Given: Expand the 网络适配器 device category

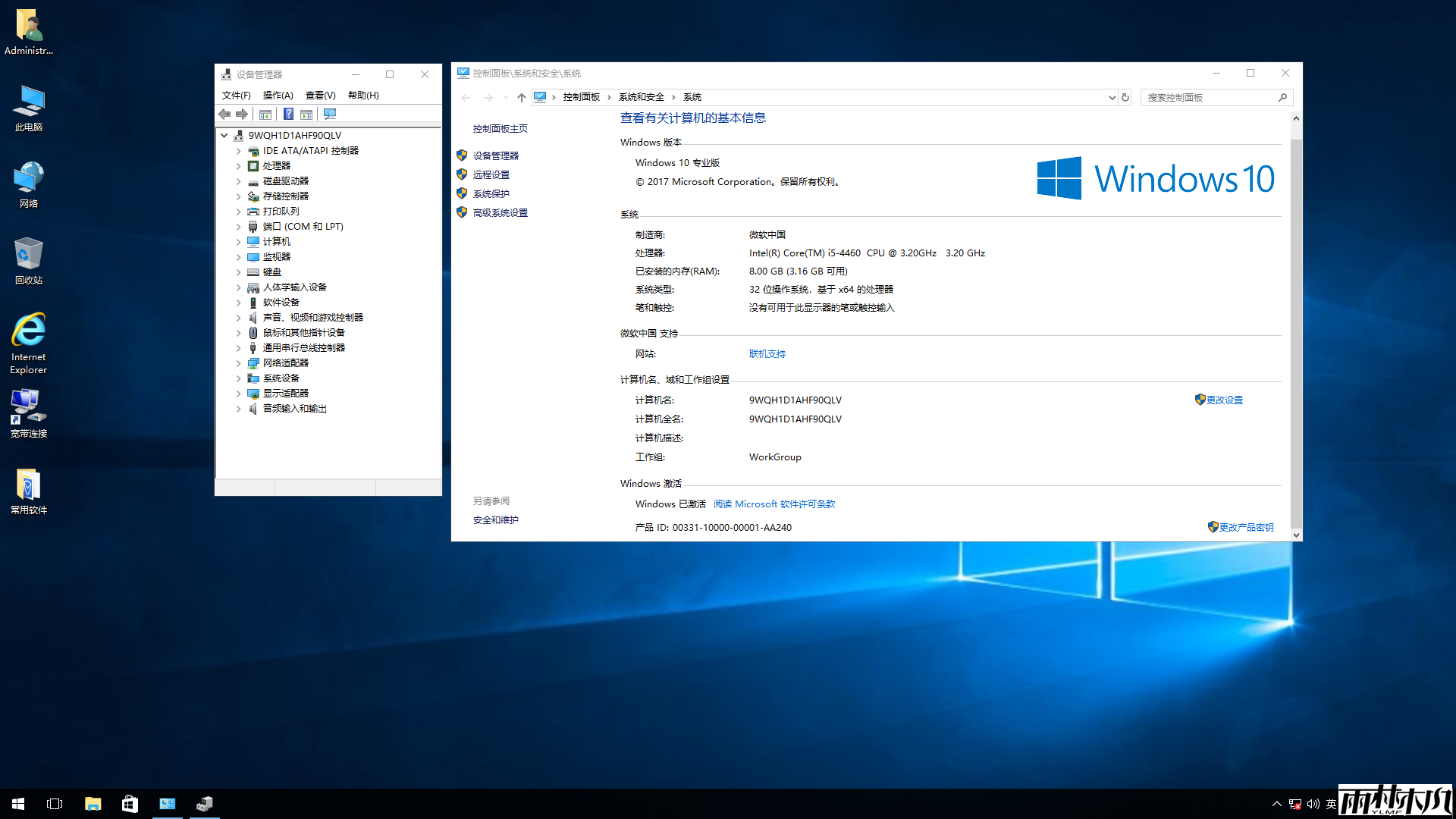Looking at the screenshot, I should point(238,362).
